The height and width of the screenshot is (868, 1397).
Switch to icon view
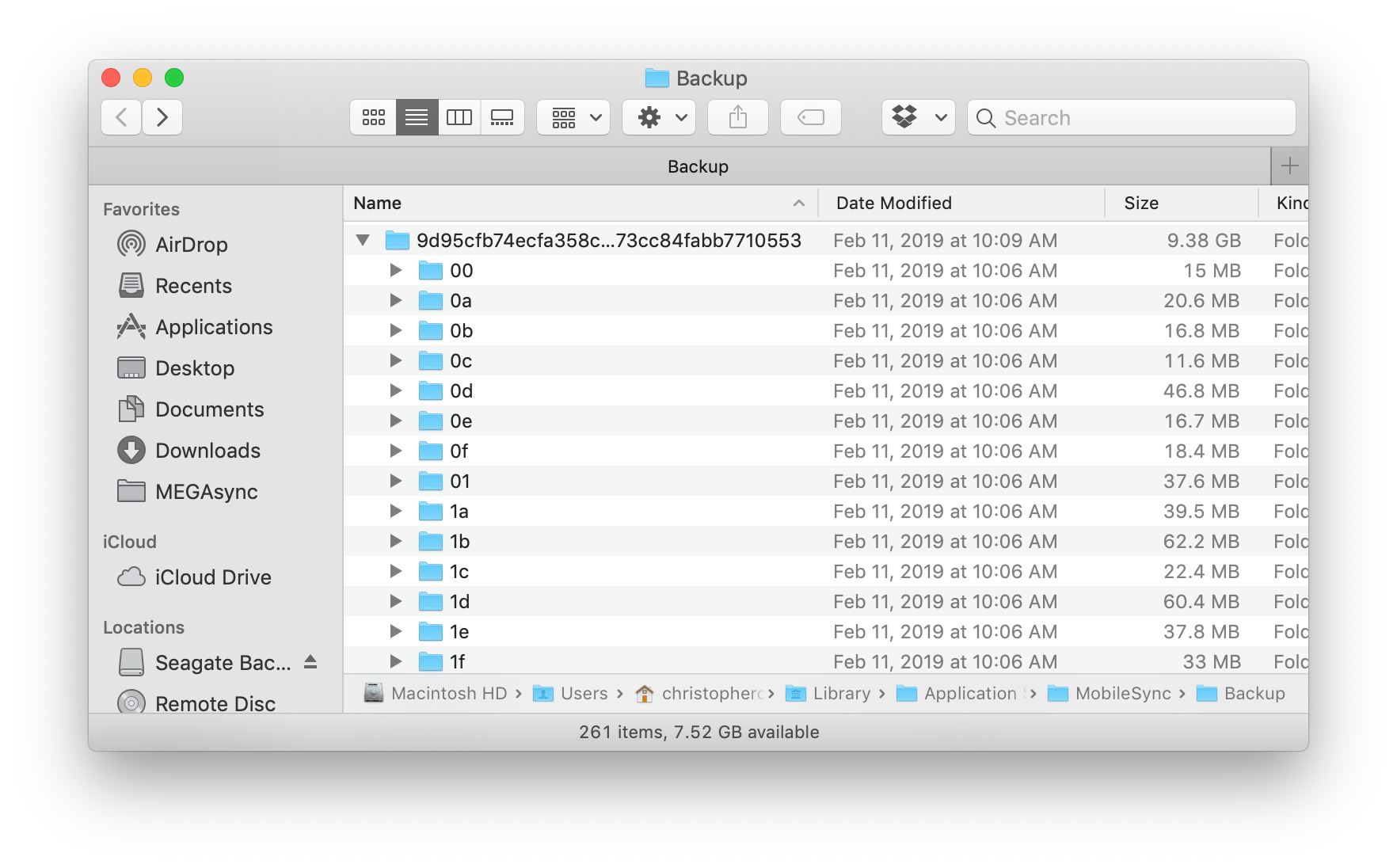pyautogui.click(x=373, y=117)
